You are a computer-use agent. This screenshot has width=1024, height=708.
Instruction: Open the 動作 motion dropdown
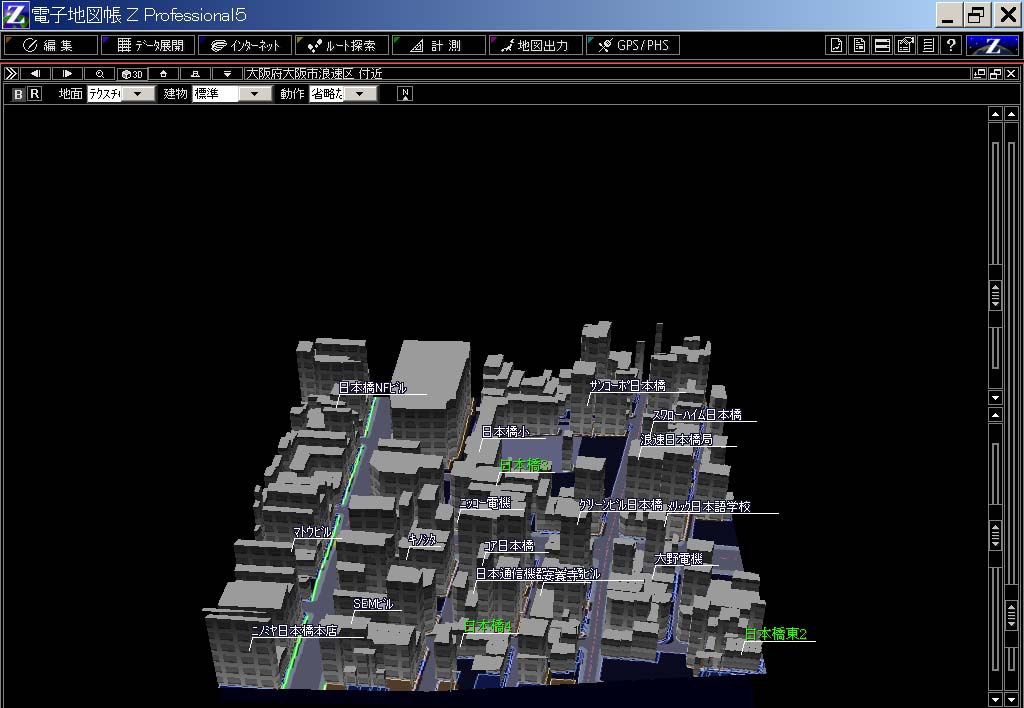point(343,94)
